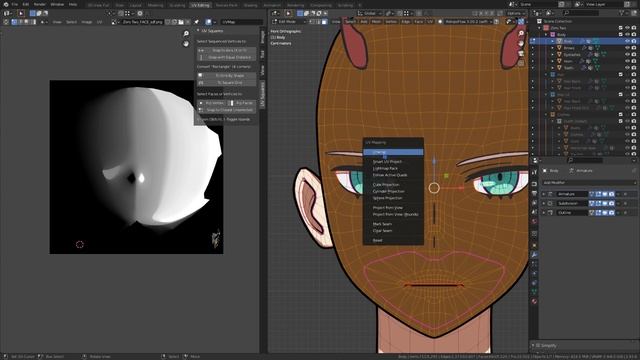Toggle visibility of selected Body object
This screenshot has height=360, width=640.
coord(628,41)
